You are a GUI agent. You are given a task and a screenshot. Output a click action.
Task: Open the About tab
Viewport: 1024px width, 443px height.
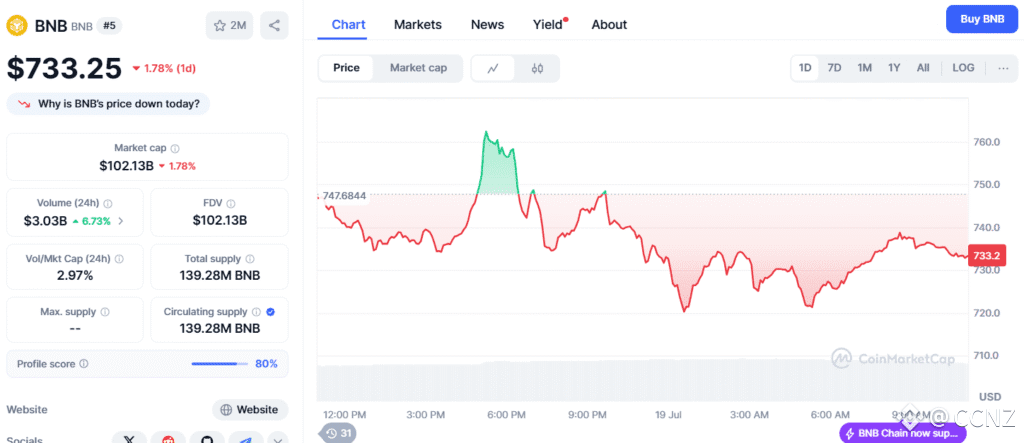click(609, 25)
